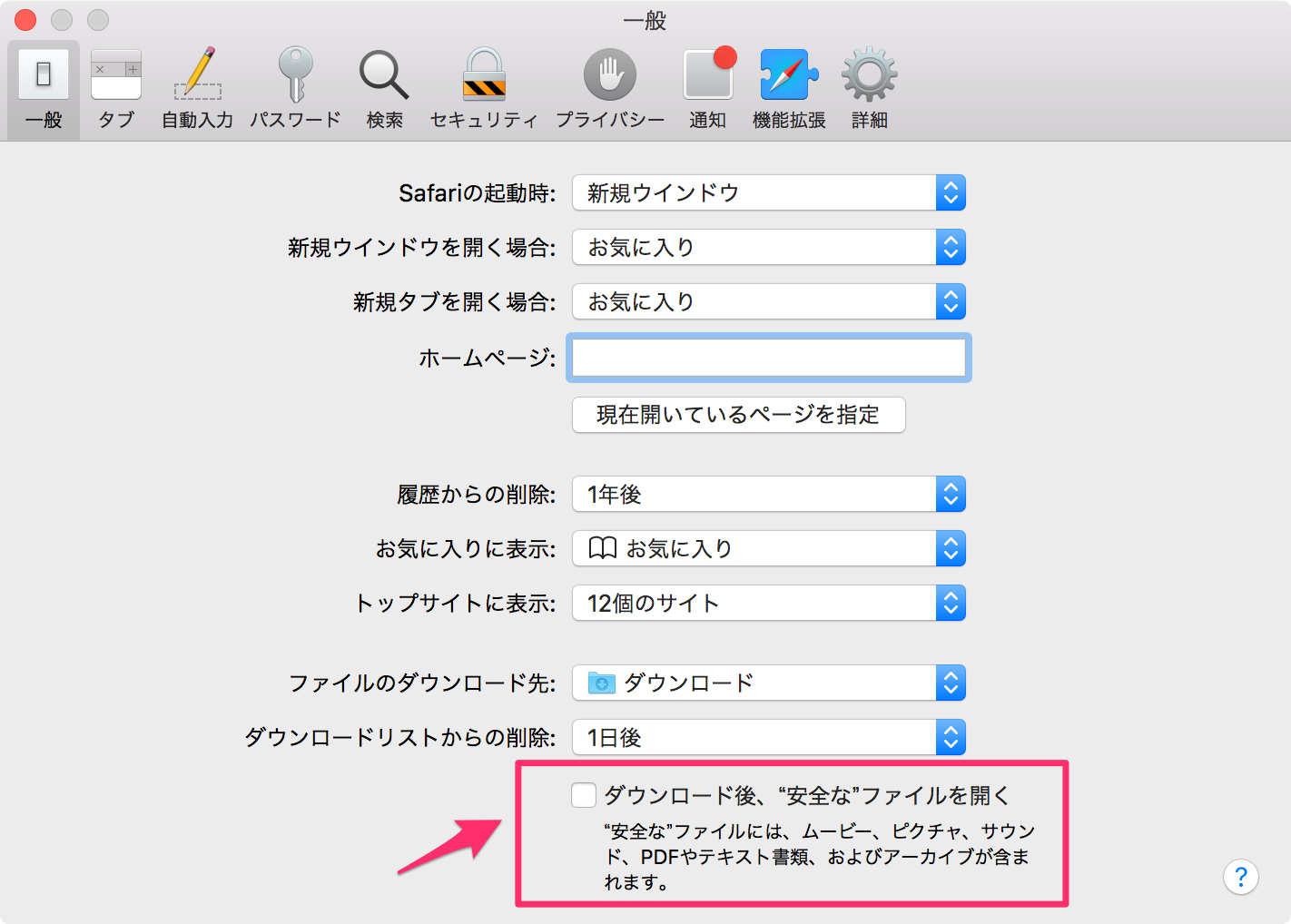Enable opening safe files after download
Image resolution: width=1291 pixels, height=924 pixels.
[x=584, y=795]
